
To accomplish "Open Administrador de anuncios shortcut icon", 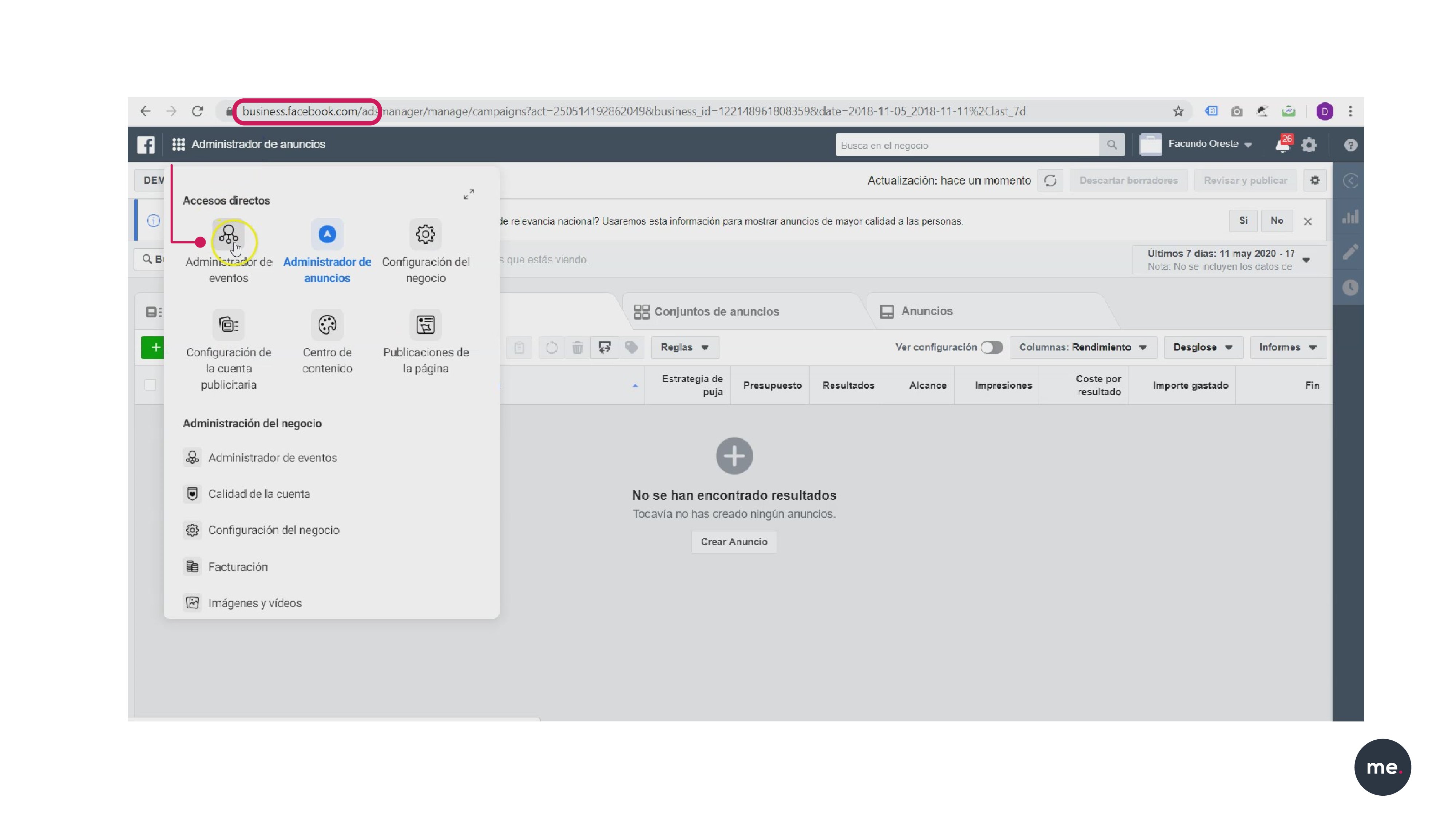I will pyautogui.click(x=327, y=234).
